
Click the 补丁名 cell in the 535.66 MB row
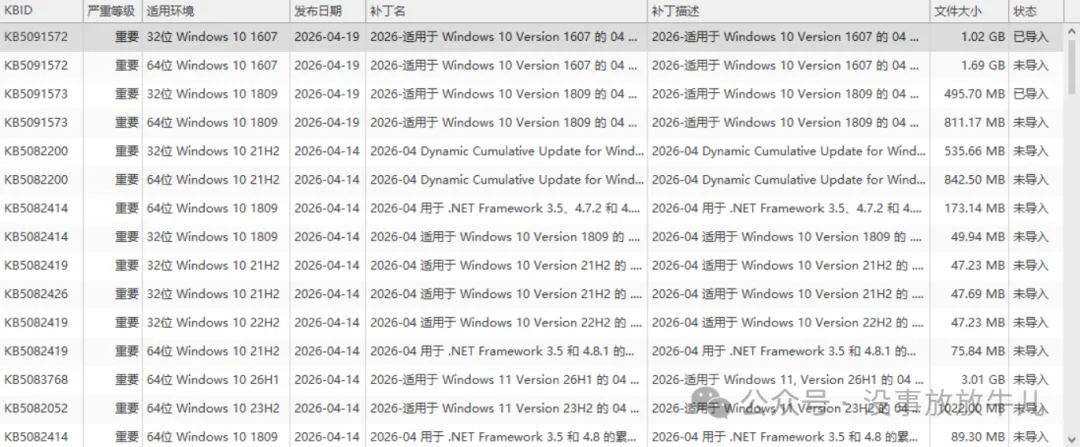506,151
